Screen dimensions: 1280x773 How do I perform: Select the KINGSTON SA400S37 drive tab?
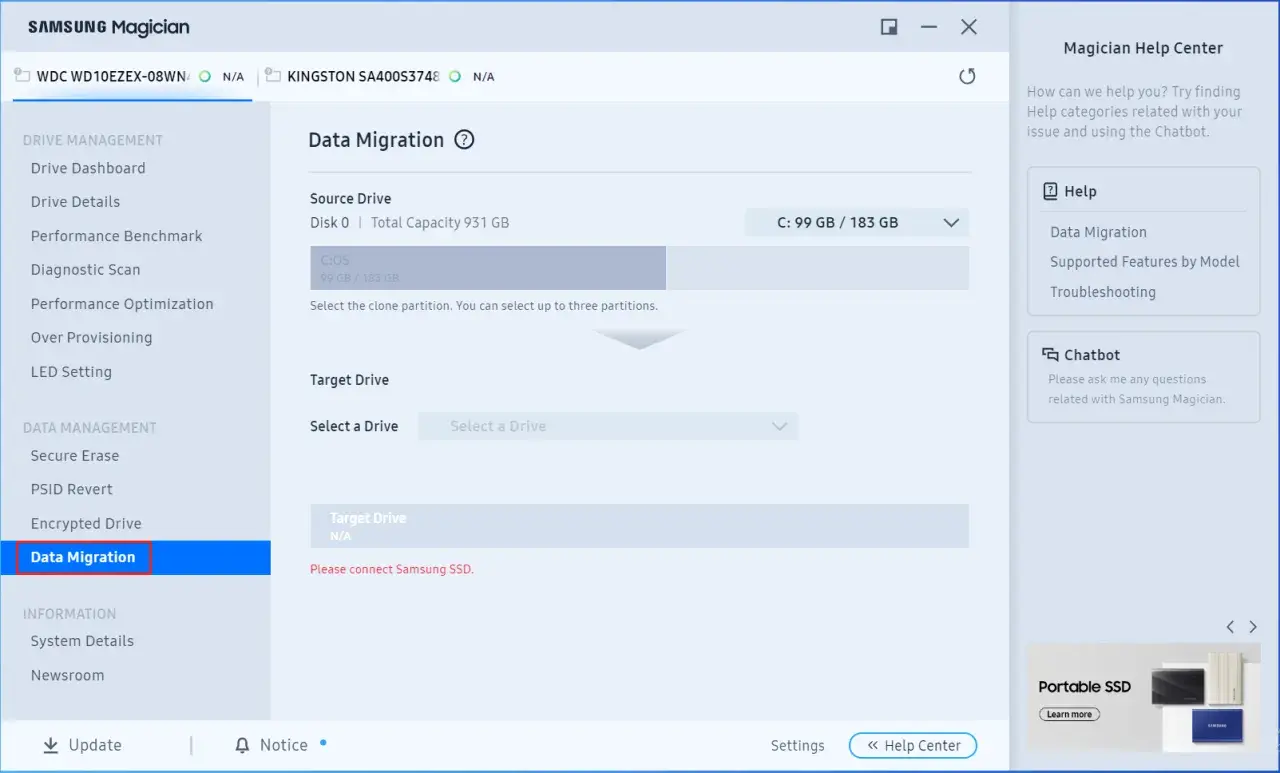tap(379, 76)
